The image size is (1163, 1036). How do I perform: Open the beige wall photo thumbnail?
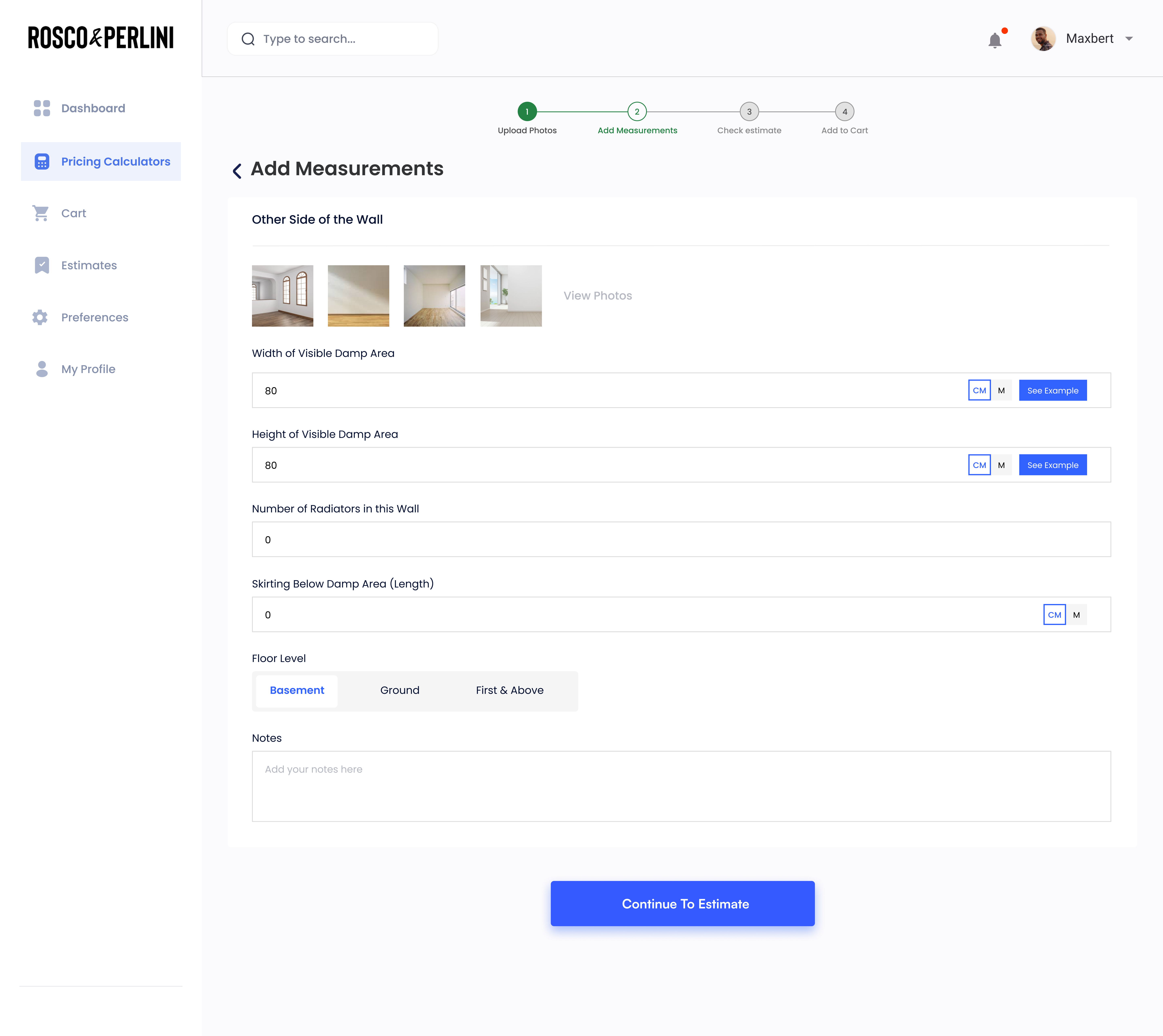(359, 296)
